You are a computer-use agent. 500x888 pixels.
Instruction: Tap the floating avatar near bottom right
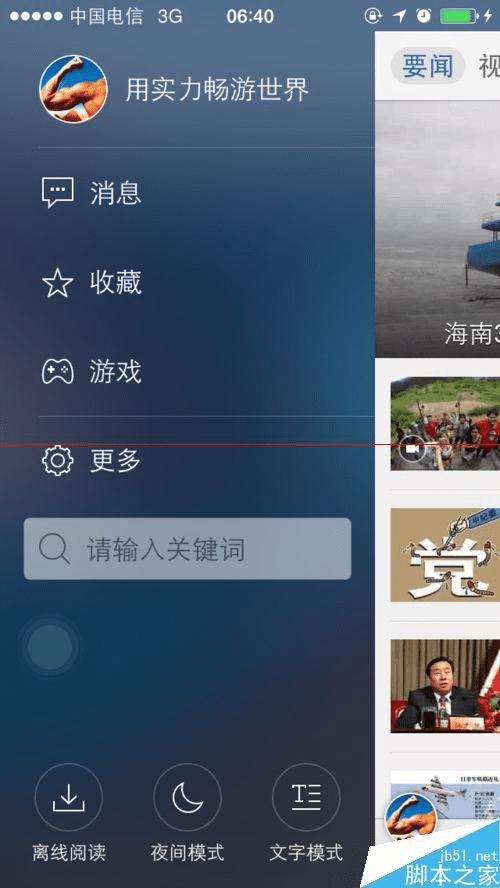coord(411,819)
